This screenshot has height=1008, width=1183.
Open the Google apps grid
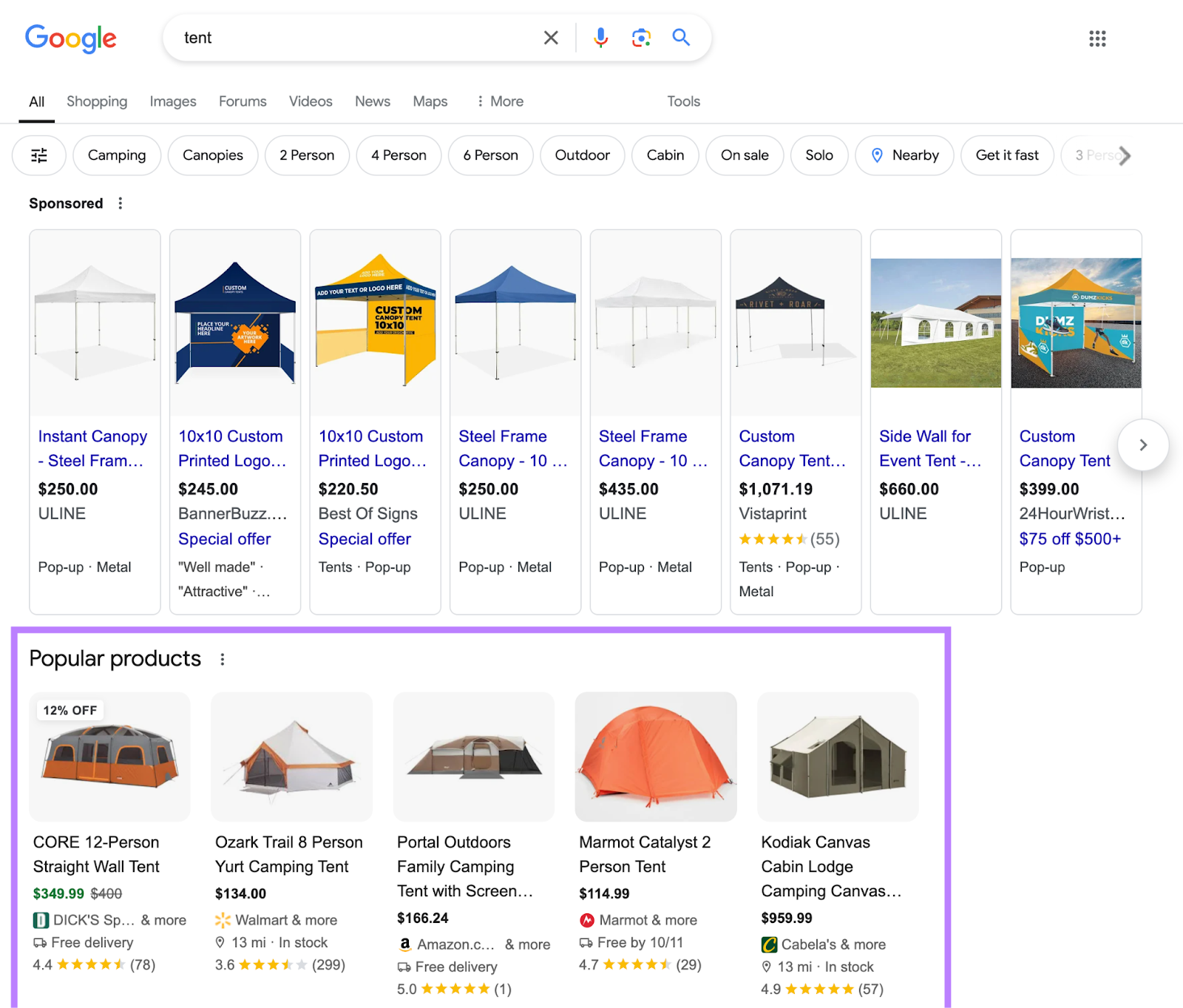[x=1097, y=38]
